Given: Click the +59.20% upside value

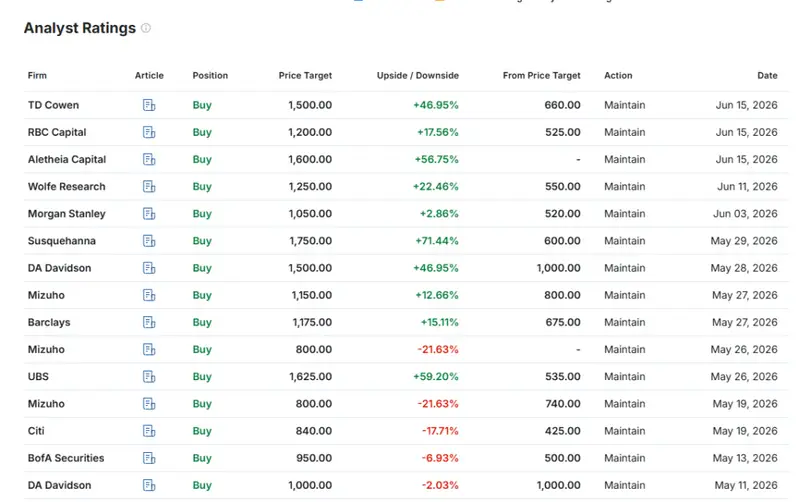Looking at the screenshot, I should tap(436, 377).
